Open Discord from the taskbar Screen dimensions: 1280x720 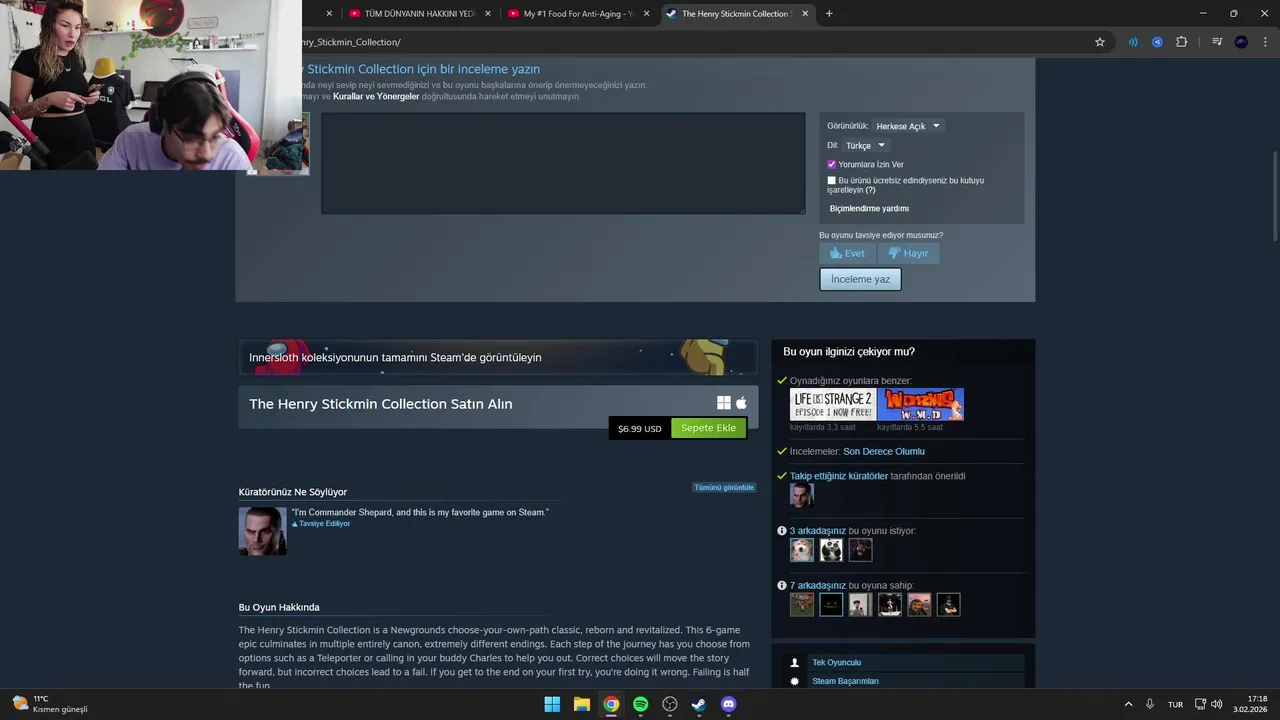click(729, 704)
